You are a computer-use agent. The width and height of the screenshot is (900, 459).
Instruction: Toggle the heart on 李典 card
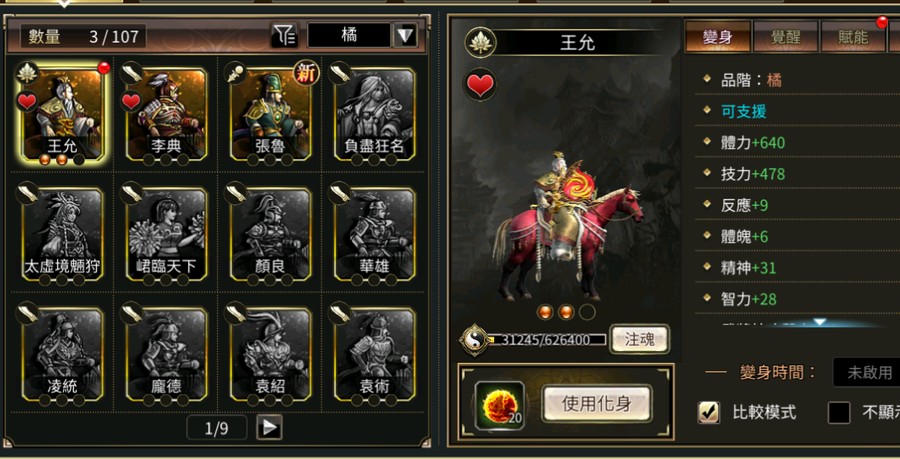(x=131, y=102)
